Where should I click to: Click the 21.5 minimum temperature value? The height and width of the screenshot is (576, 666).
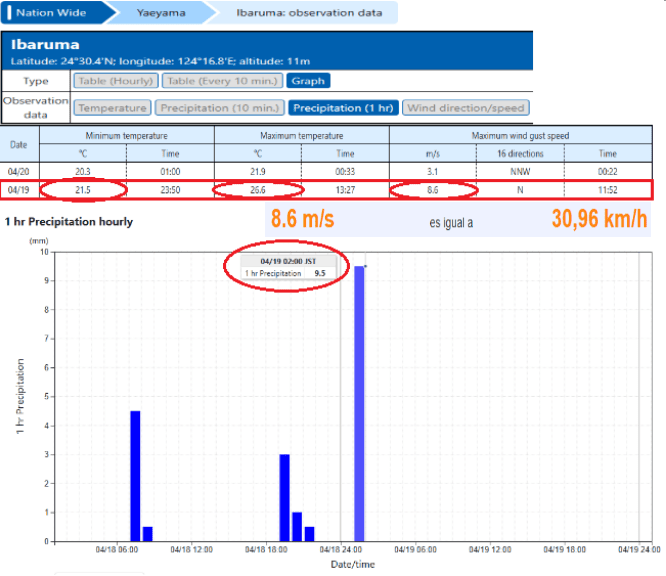(x=84, y=189)
